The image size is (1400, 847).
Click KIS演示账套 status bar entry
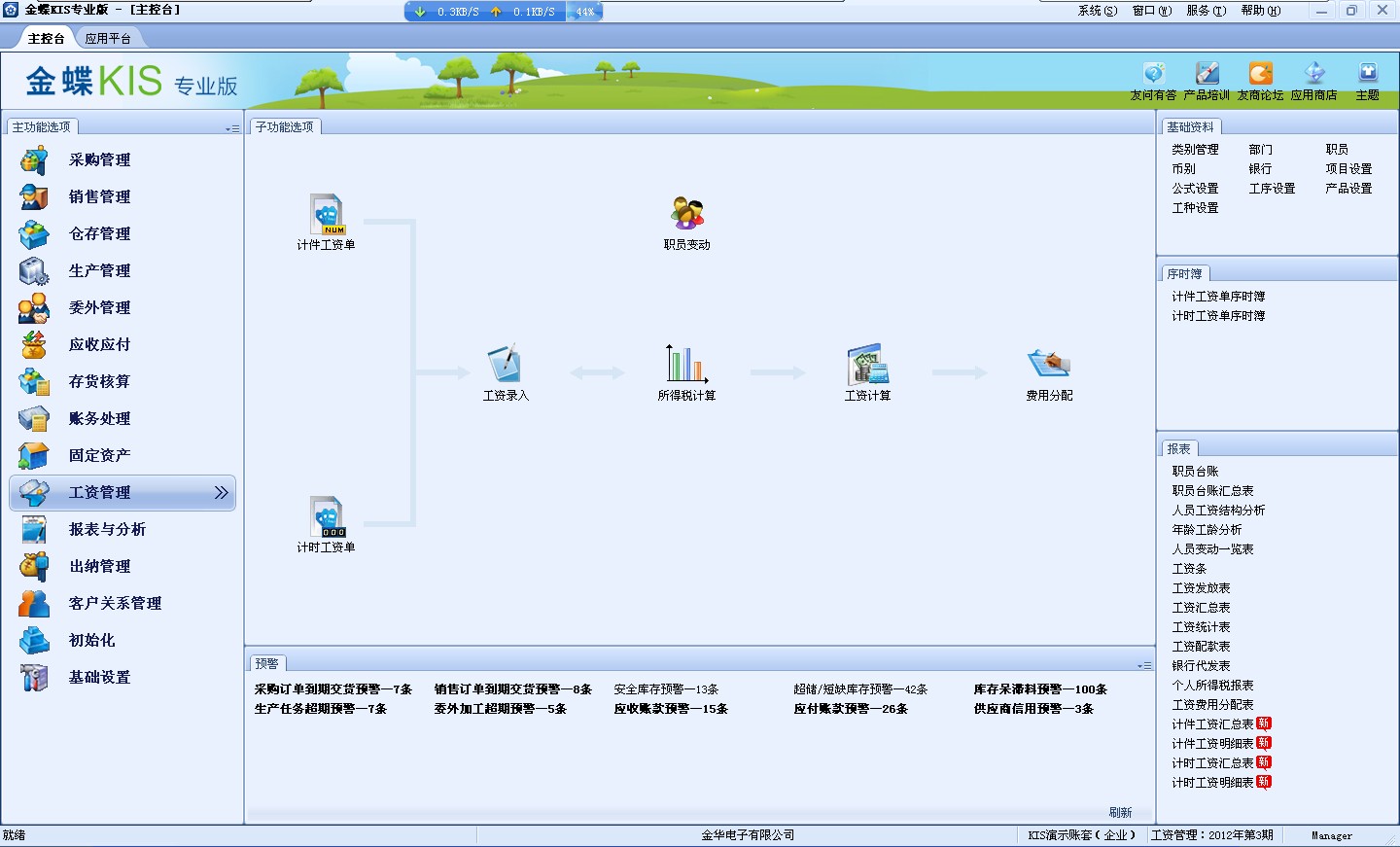point(1081,835)
